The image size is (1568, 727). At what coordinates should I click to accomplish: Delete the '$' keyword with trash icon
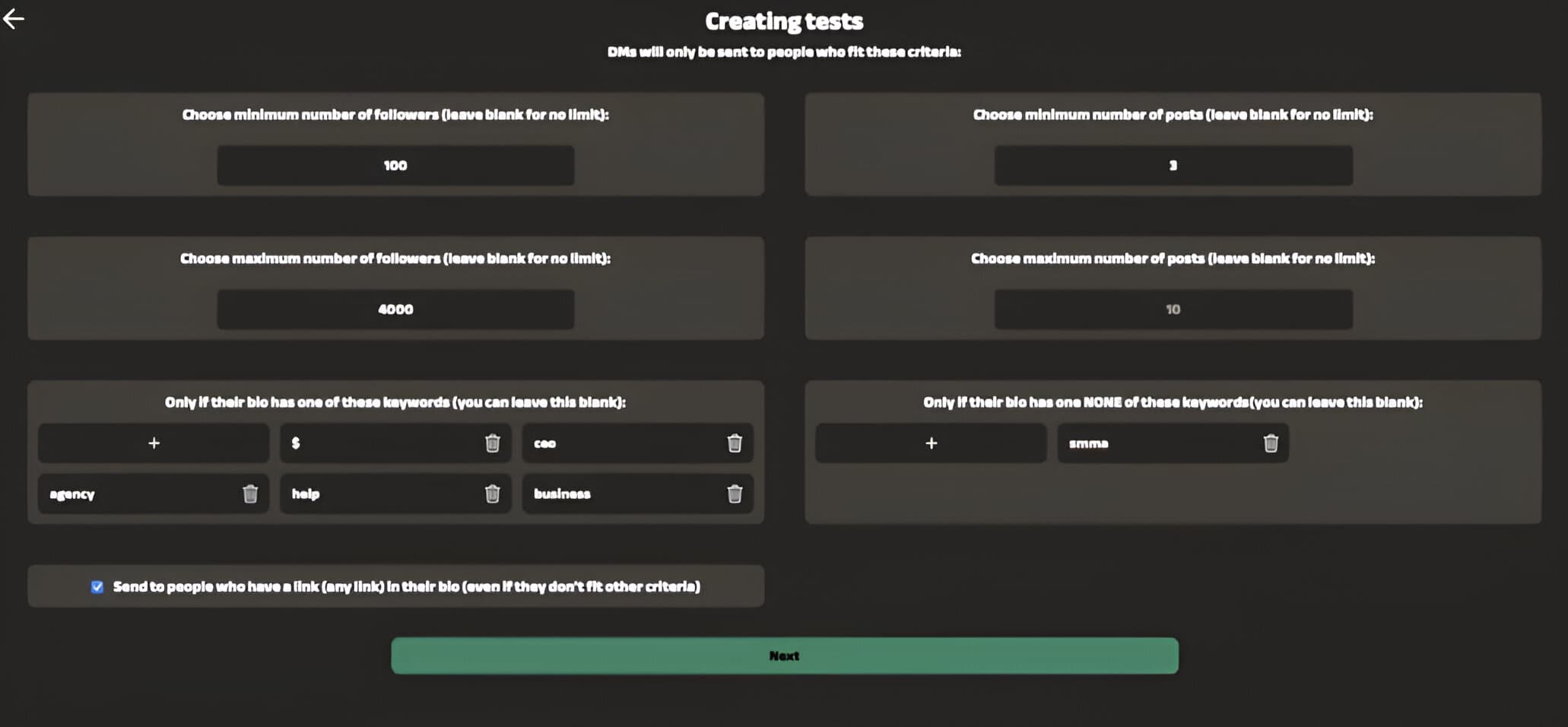[x=492, y=443]
